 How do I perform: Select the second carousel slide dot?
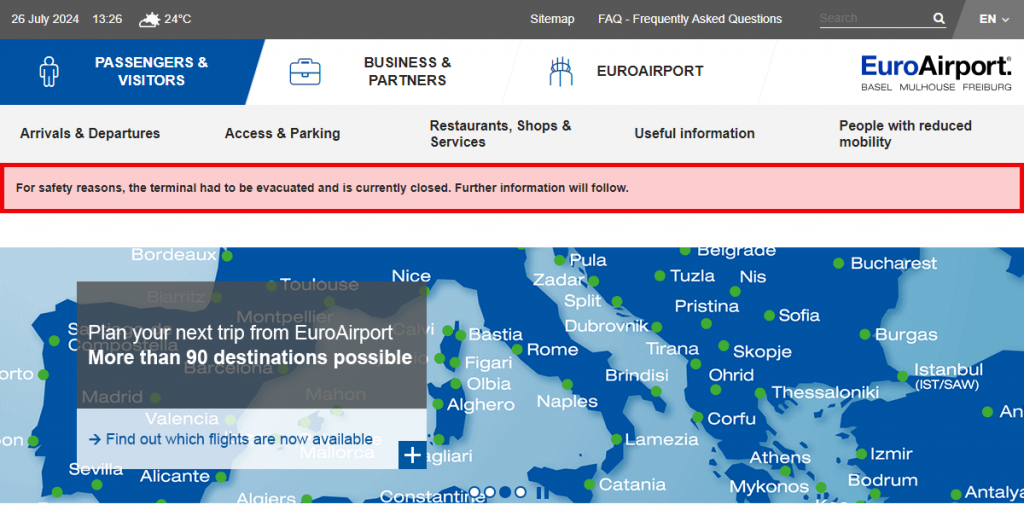(x=490, y=492)
